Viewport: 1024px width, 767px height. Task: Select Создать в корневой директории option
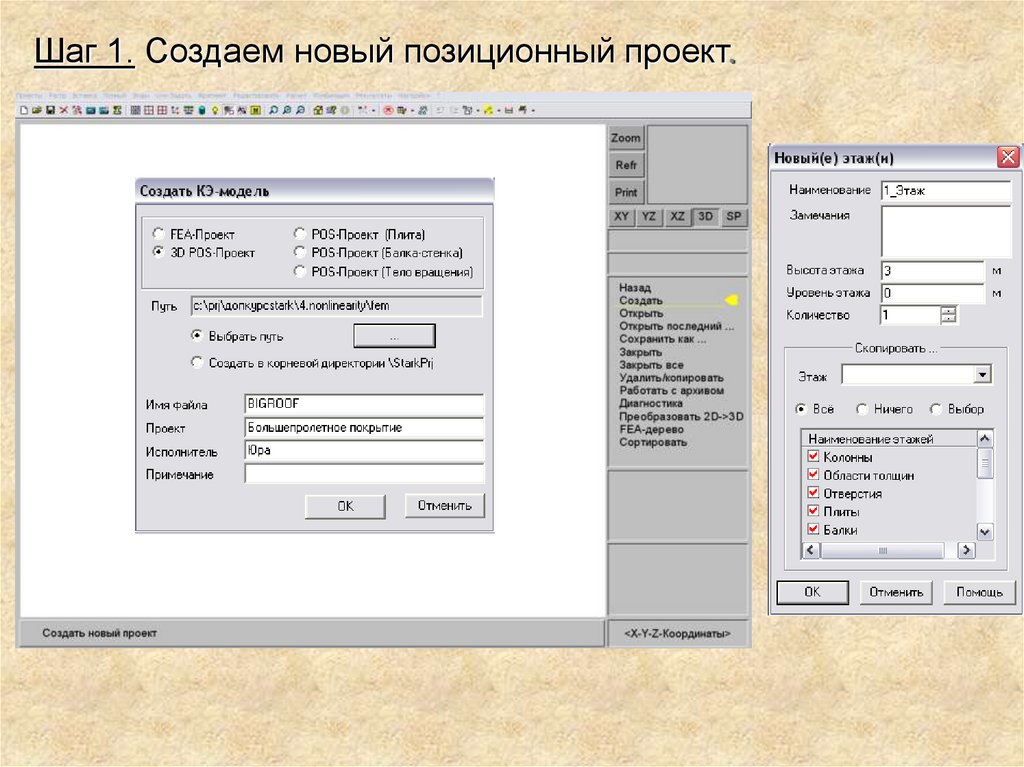197,362
